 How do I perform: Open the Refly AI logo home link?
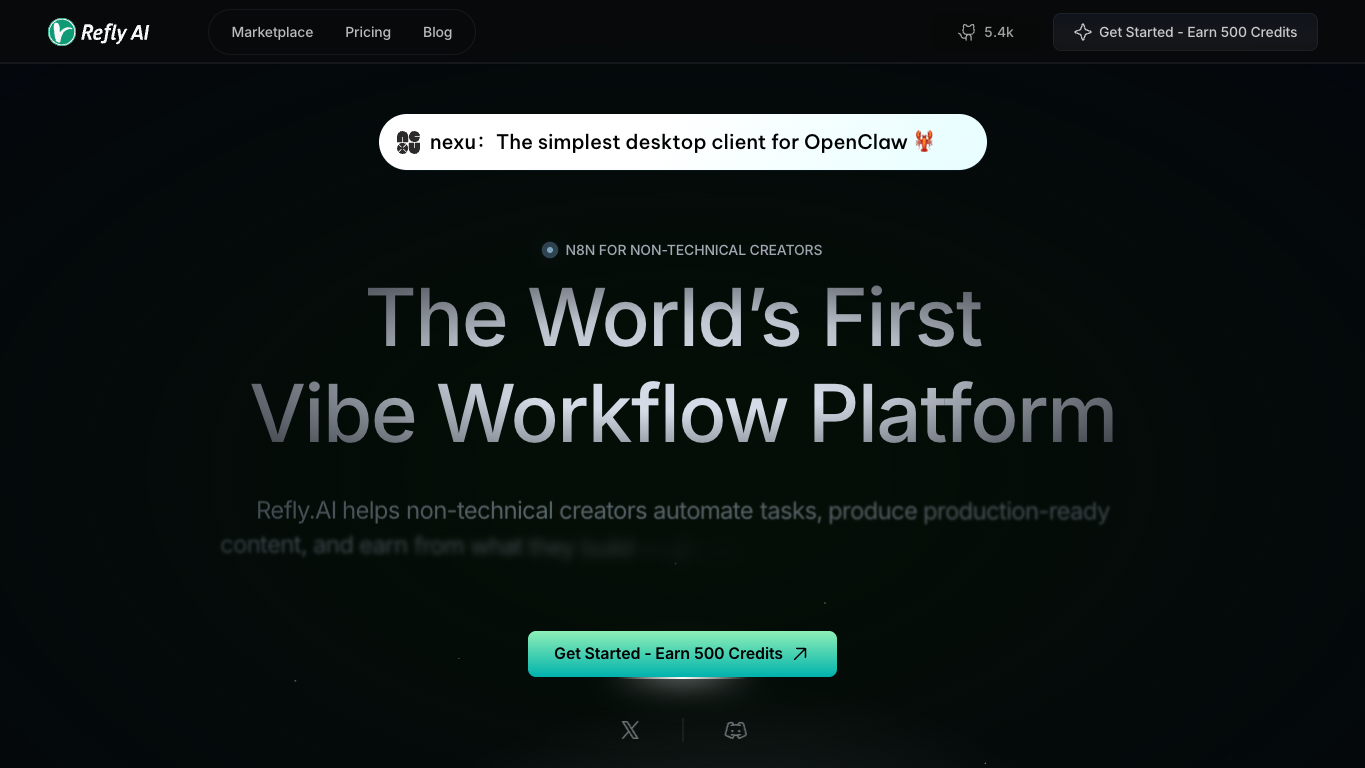click(99, 32)
